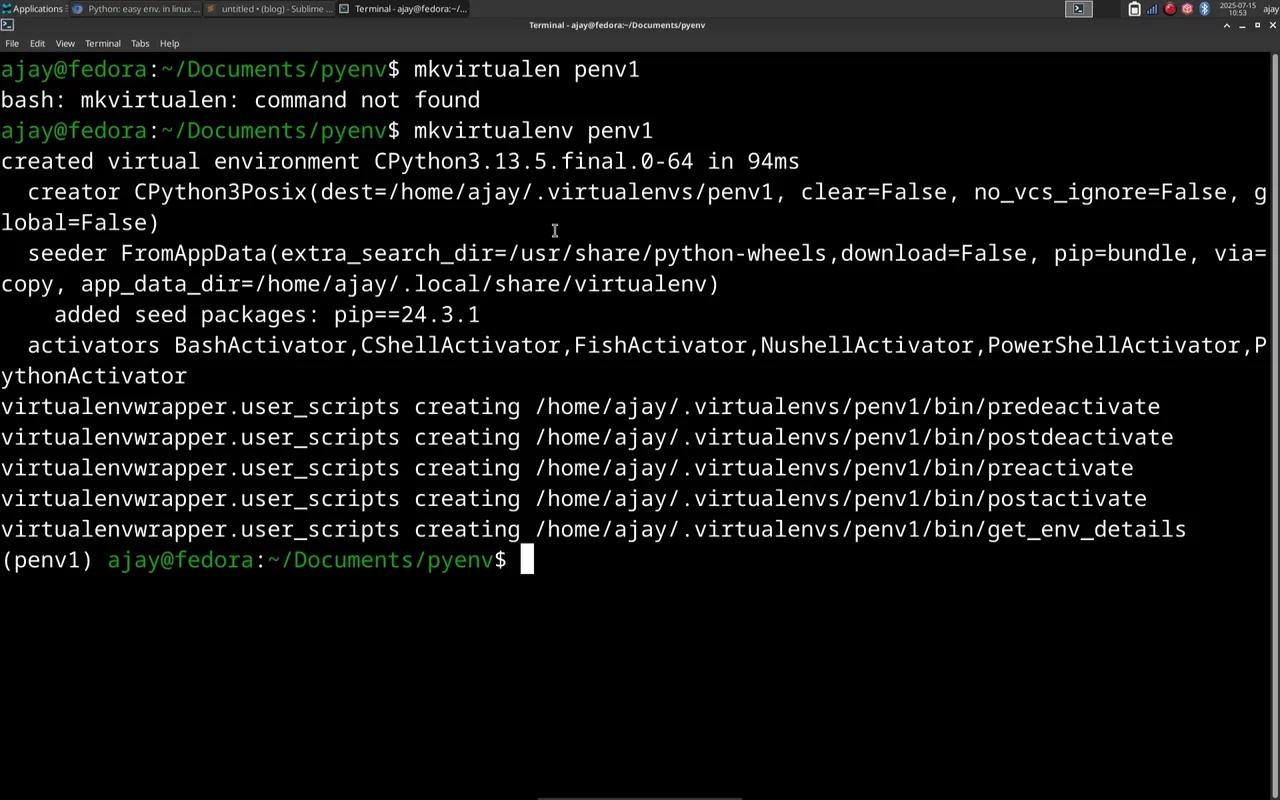Open the Tabs menu
Screen dimensions: 1280x800
click(x=139, y=43)
